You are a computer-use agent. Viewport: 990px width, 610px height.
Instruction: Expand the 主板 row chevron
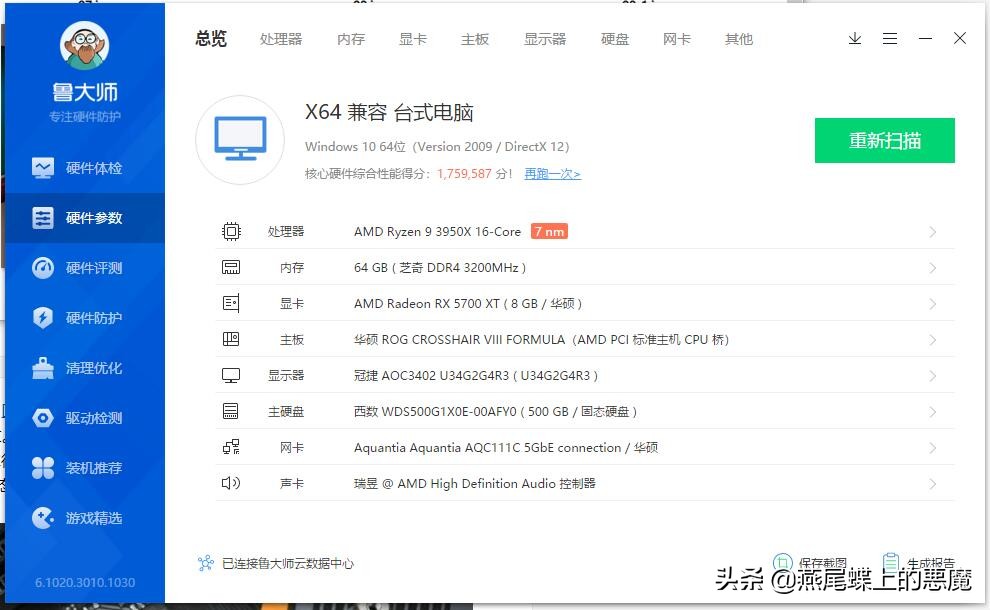[x=933, y=340]
